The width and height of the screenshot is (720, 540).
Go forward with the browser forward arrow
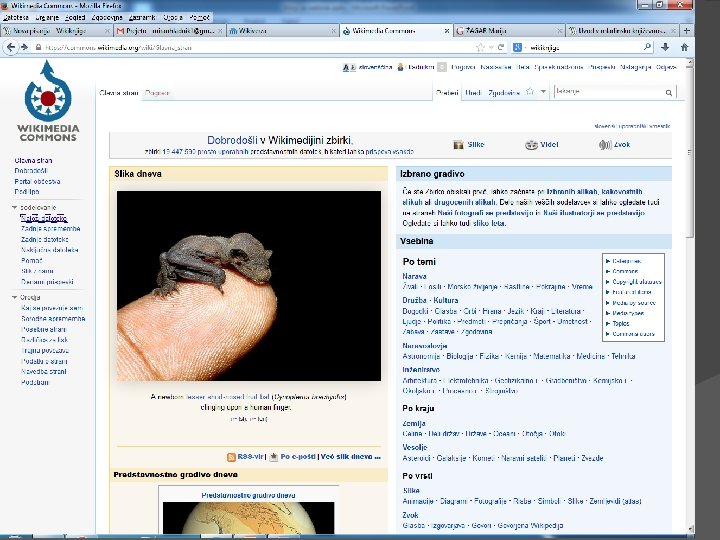pos(24,47)
